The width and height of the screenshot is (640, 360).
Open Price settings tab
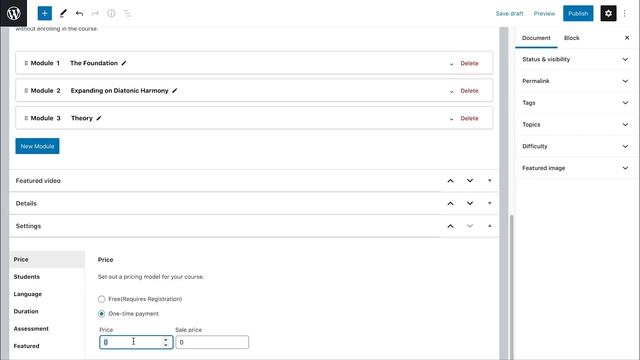tap(47, 260)
